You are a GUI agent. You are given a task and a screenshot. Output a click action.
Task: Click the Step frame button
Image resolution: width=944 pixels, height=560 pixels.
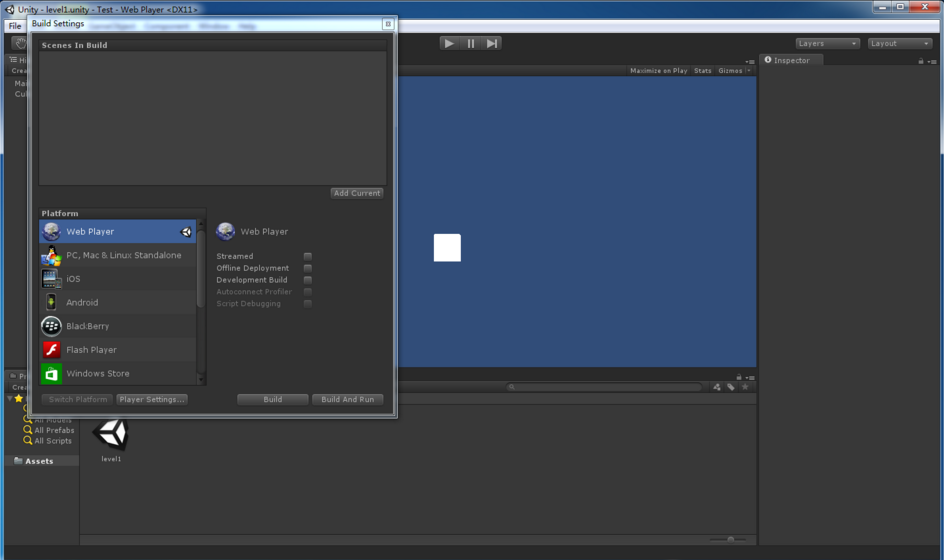pyautogui.click(x=492, y=43)
